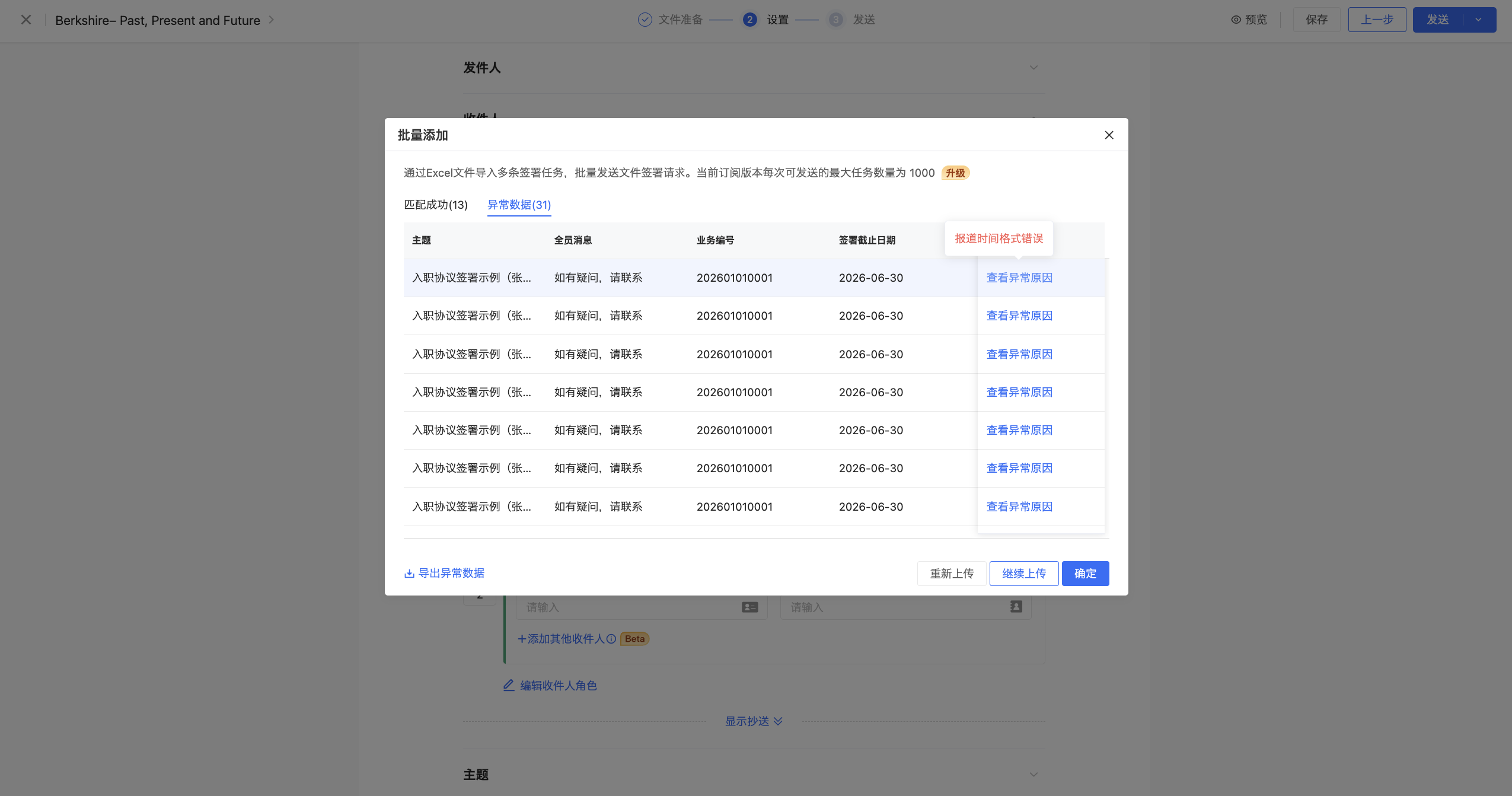
Task: Click the 继续上传 button
Action: click(1023, 574)
